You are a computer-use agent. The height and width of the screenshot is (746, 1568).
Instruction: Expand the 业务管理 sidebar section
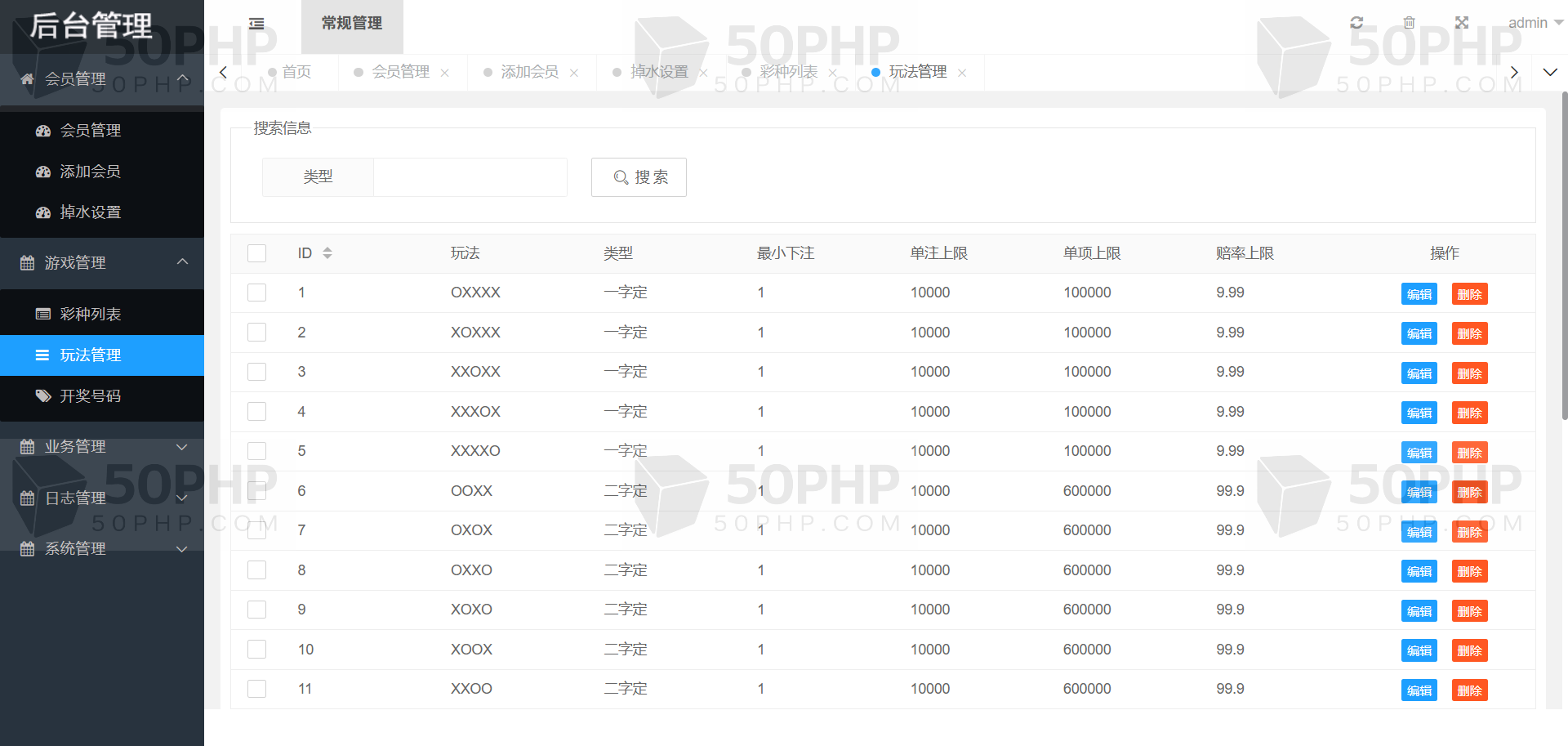[x=102, y=447]
